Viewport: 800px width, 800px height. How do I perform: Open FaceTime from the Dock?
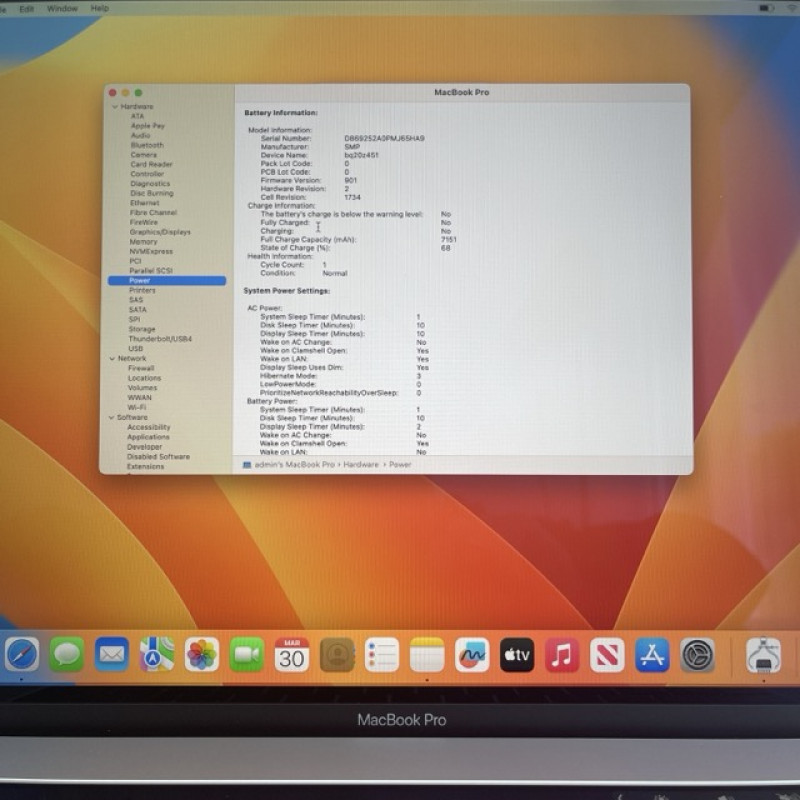pyautogui.click(x=247, y=654)
